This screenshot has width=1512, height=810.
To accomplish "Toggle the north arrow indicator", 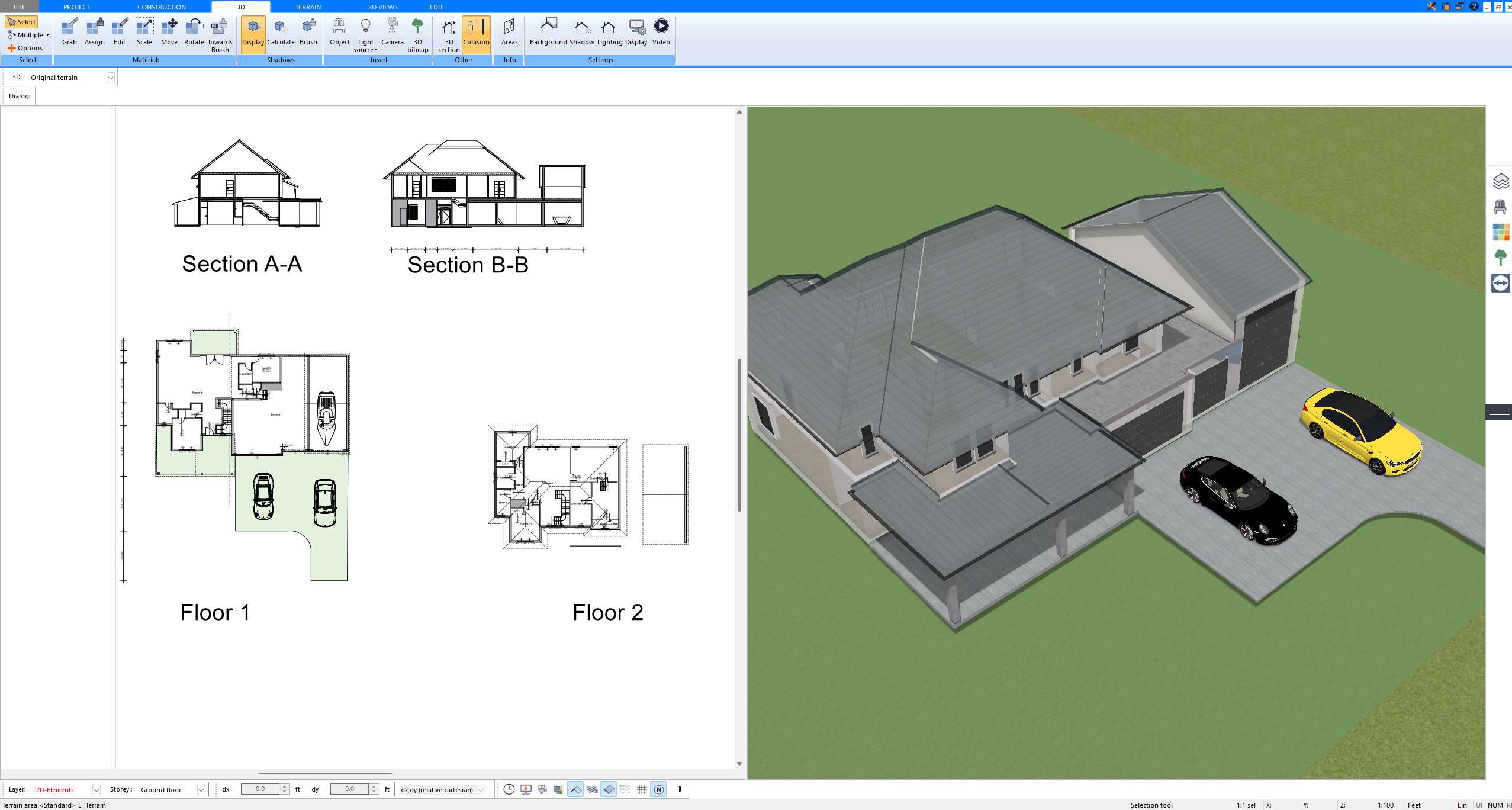I will pyautogui.click(x=659, y=789).
